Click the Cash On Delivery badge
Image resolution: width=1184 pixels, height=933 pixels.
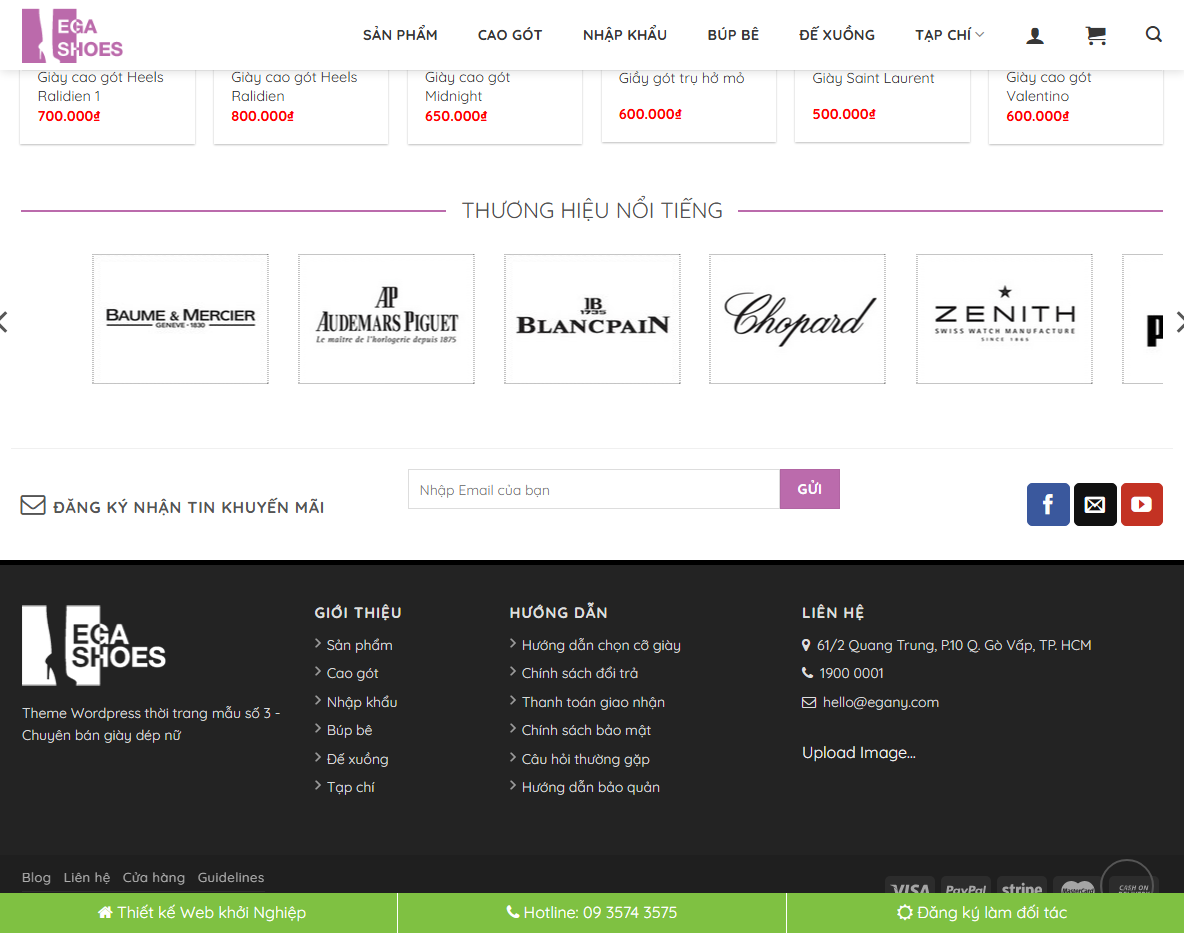pos(1127,882)
